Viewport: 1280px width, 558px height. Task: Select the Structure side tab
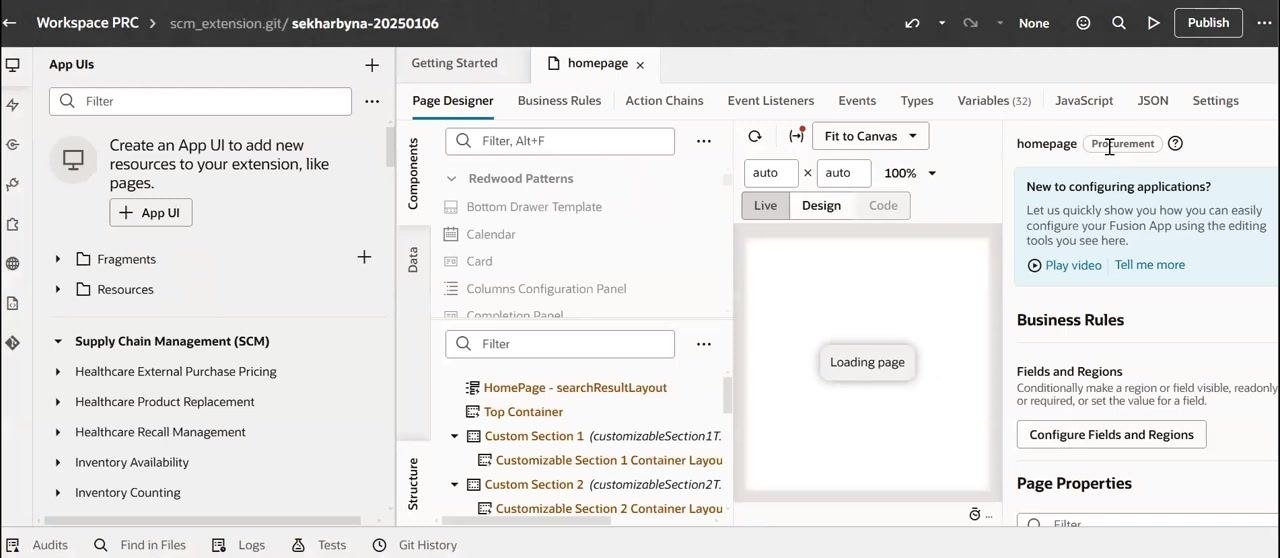(x=413, y=484)
